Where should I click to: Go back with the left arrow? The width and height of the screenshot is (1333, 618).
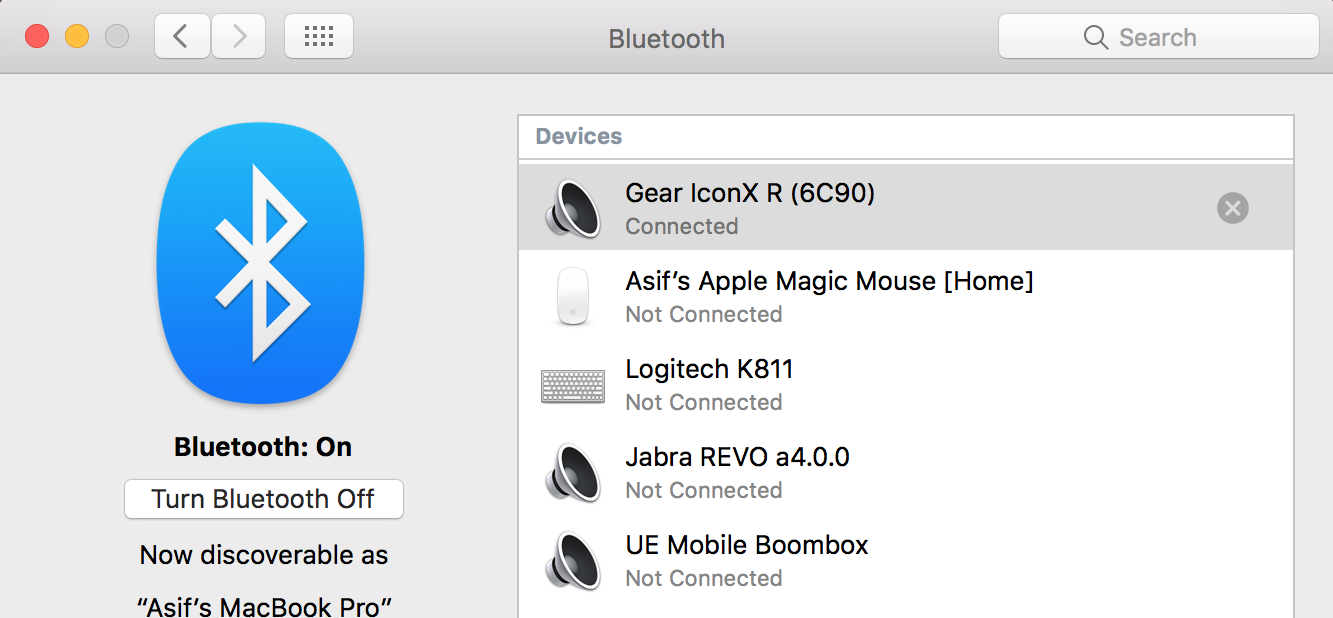point(182,37)
